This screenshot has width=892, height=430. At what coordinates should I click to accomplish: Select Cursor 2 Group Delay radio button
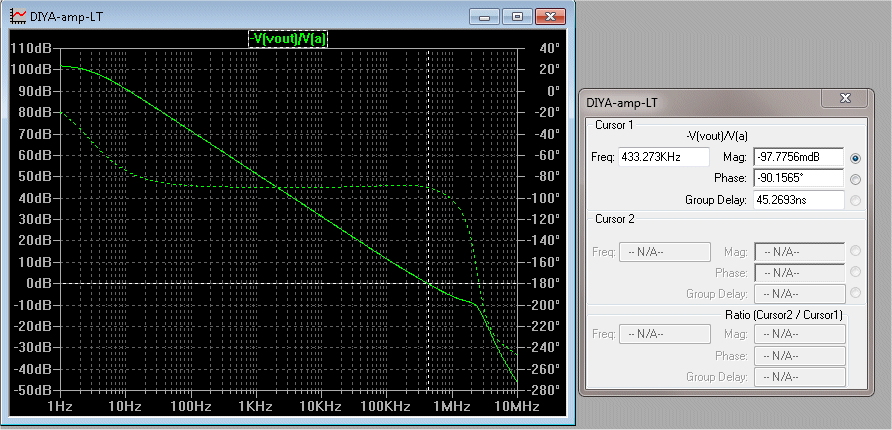pyautogui.click(x=855, y=293)
